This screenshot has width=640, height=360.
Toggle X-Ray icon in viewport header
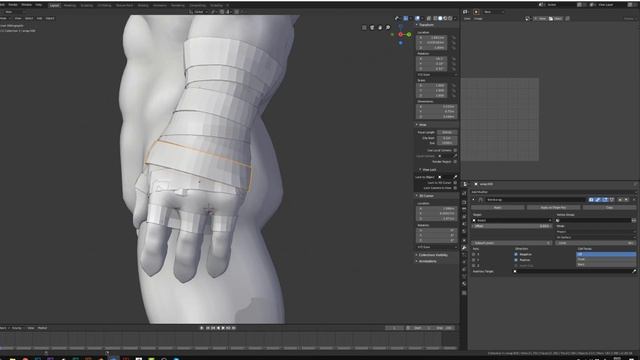coord(429,18)
